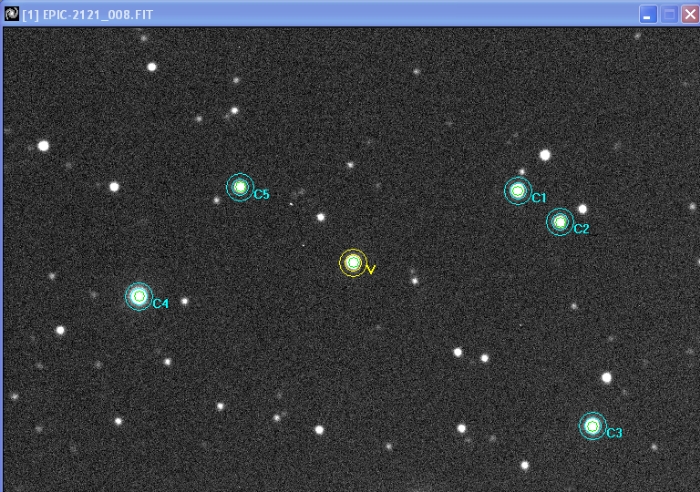700x492 pixels.
Task: Select comparison star C5 aperture
Action: tap(239, 187)
